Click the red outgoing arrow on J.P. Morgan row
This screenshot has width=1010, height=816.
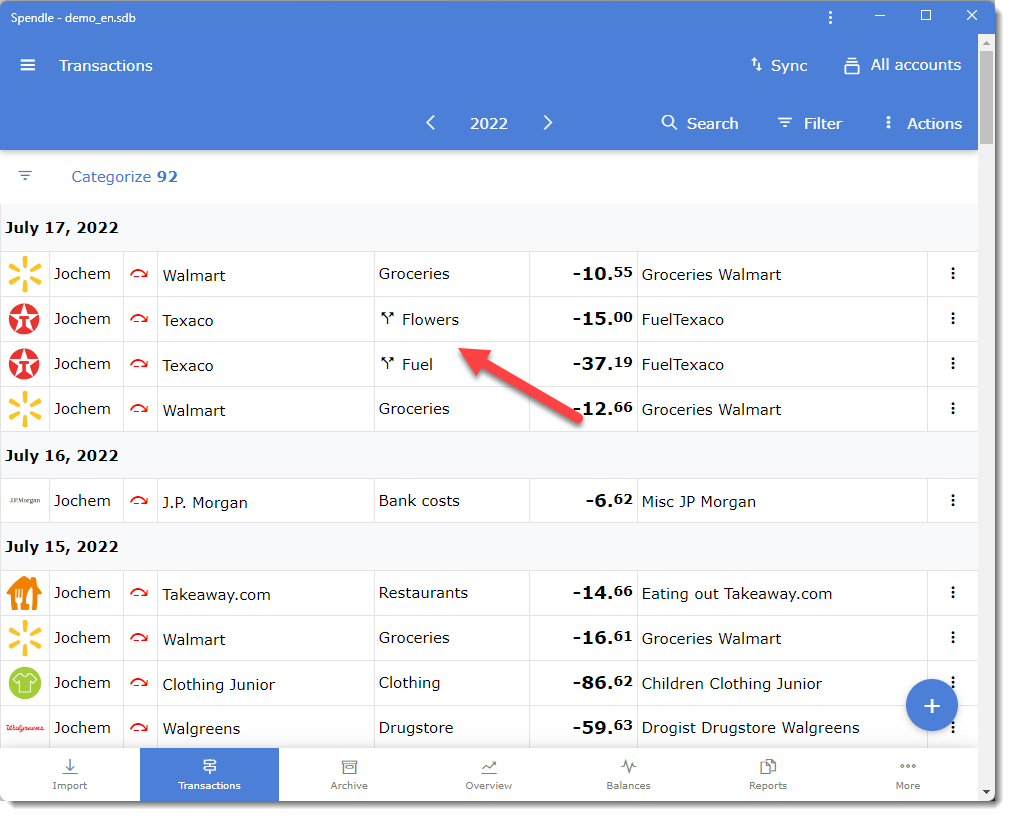(x=139, y=500)
